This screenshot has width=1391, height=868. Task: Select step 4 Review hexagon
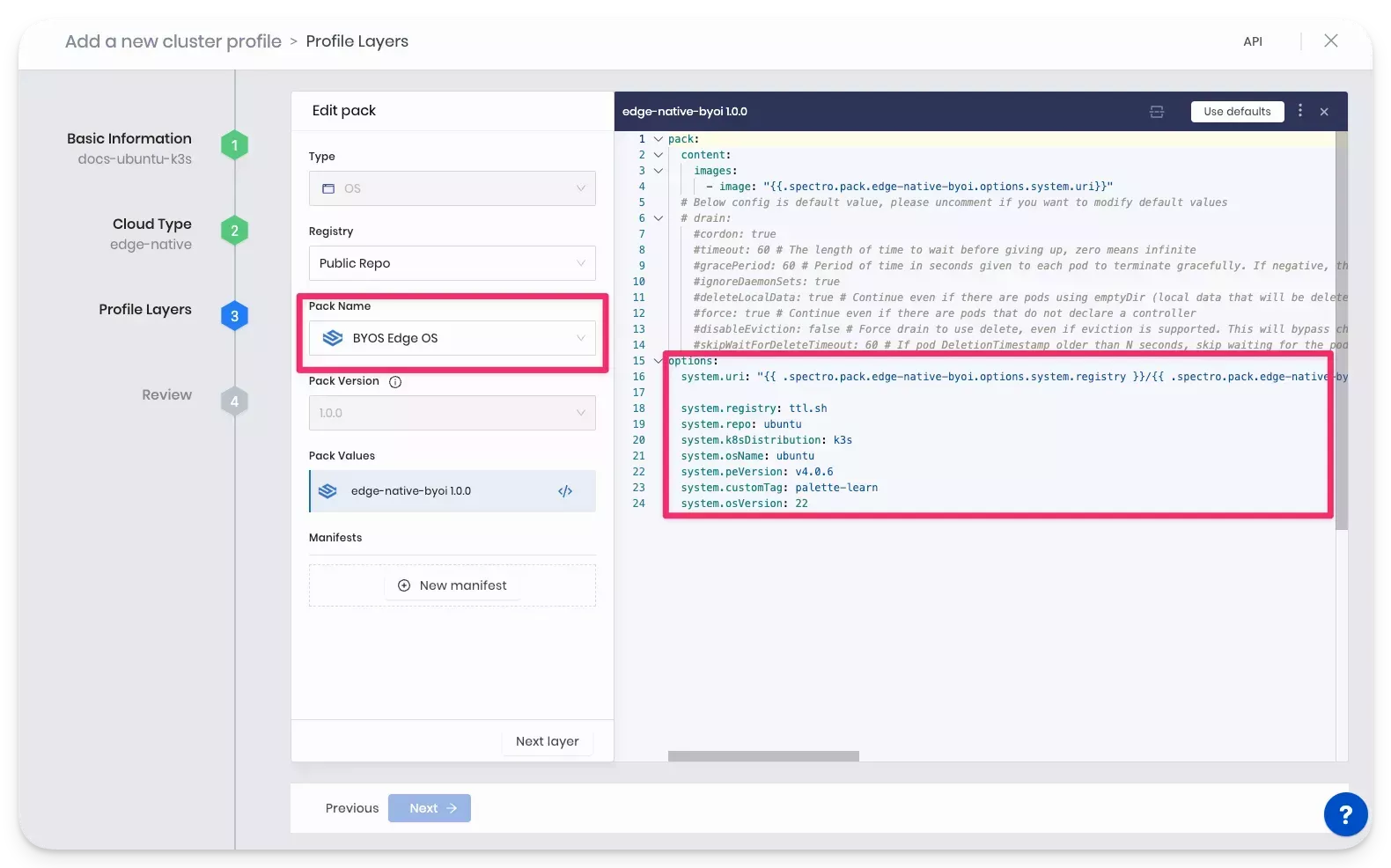234,401
